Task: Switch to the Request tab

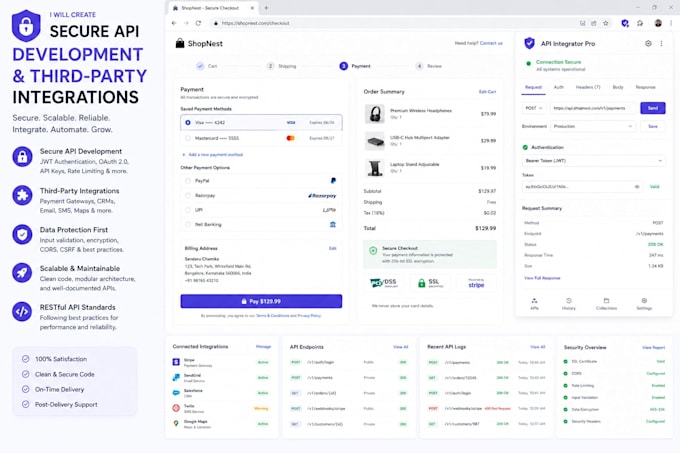Action: click(x=533, y=87)
